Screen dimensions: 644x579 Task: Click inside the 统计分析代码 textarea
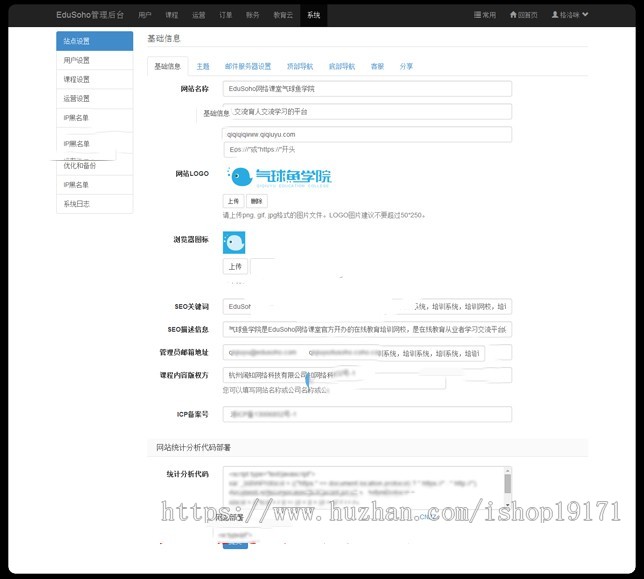363,487
